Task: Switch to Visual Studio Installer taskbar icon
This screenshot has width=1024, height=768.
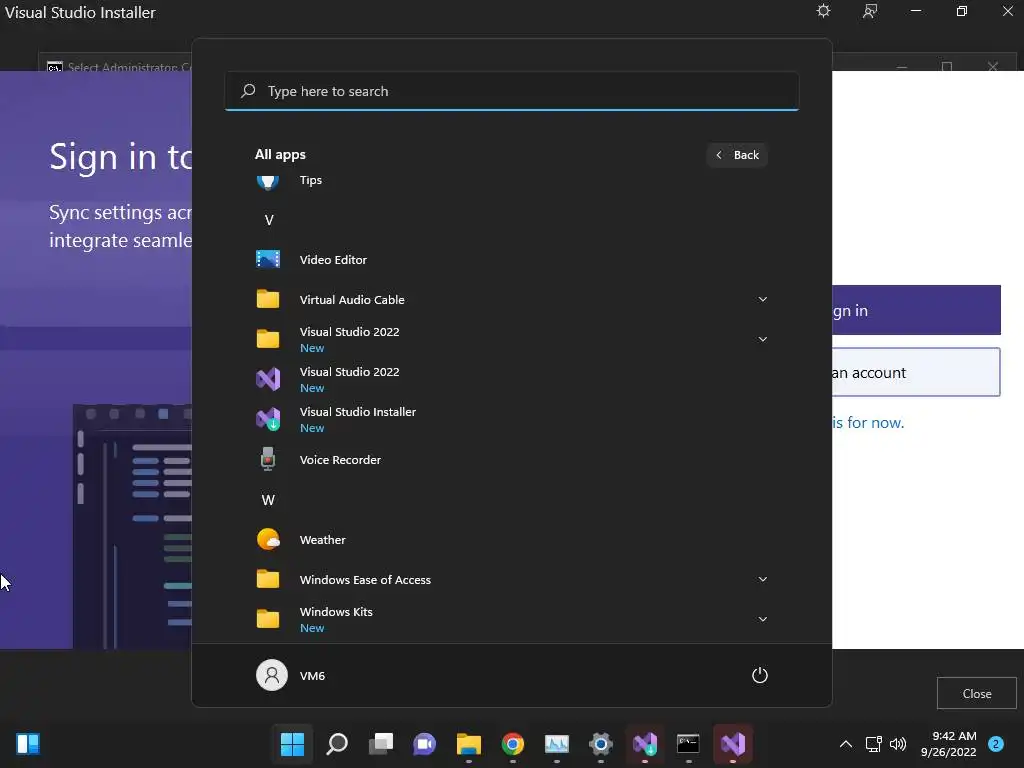Action: (645, 744)
